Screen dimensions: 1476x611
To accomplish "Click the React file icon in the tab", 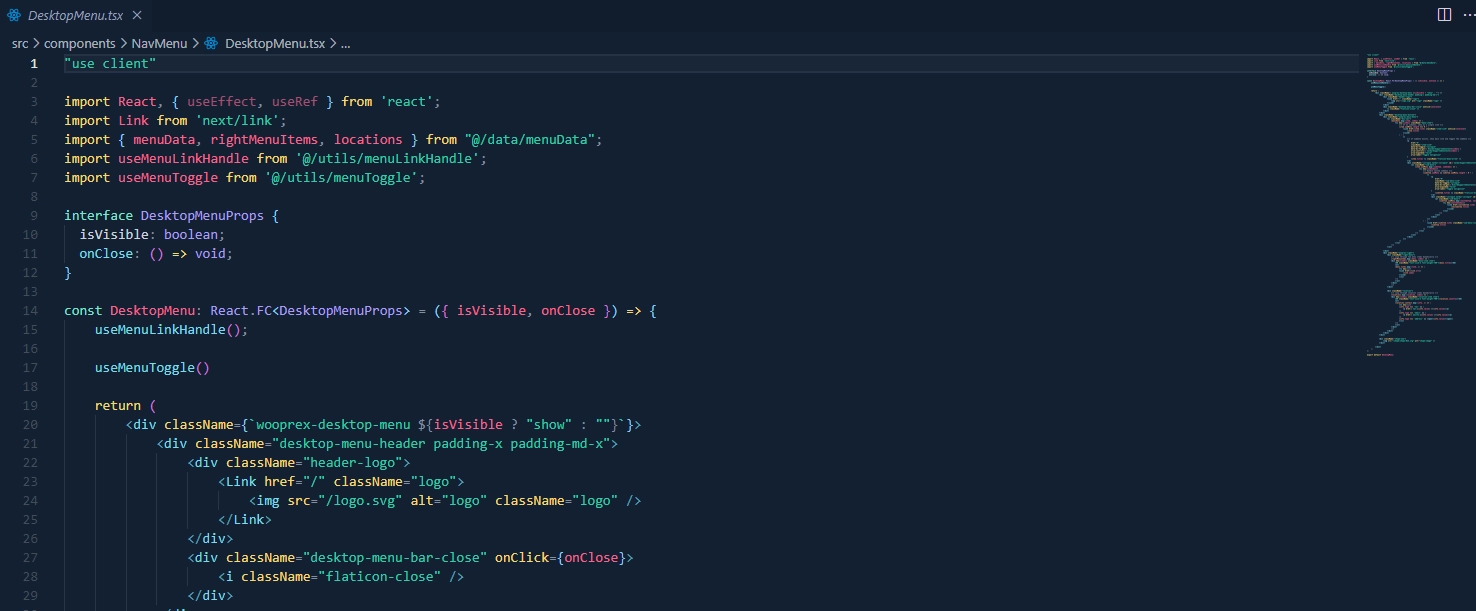I will [x=14, y=15].
